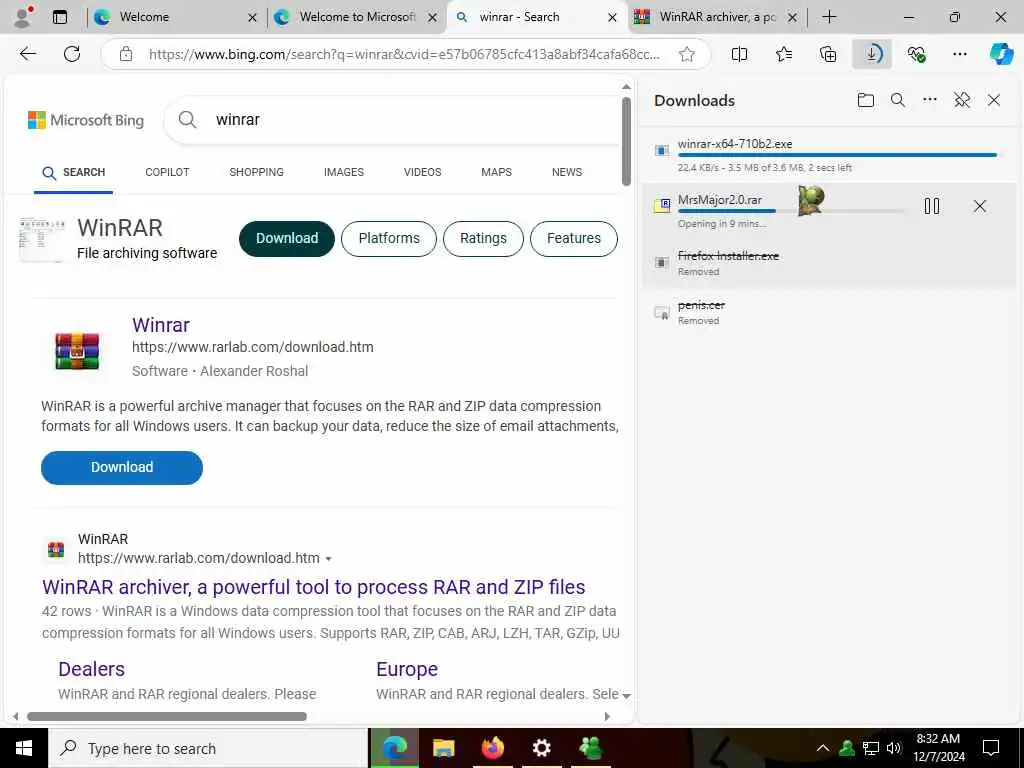Click the winrar-x64-710b2.exe download progress bar
Viewport: 1024px width, 768px height.
[x=838, y=155]
